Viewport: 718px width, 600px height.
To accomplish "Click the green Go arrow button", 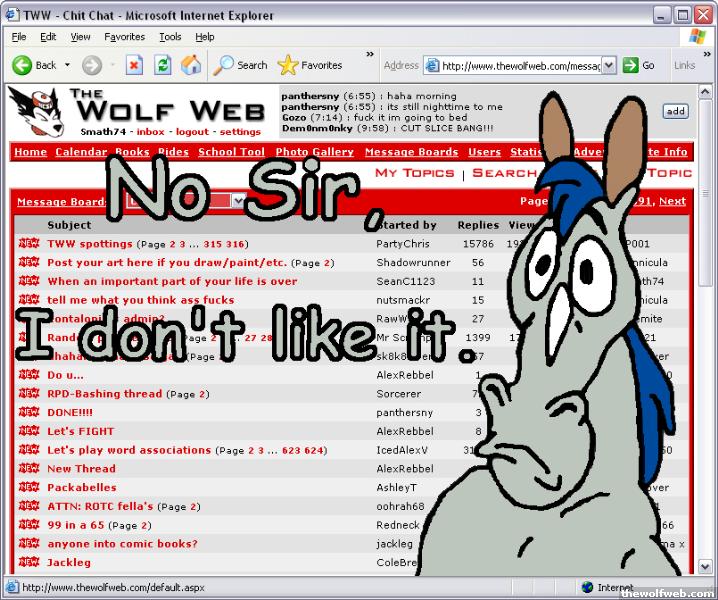I will [x=638, y=65].
